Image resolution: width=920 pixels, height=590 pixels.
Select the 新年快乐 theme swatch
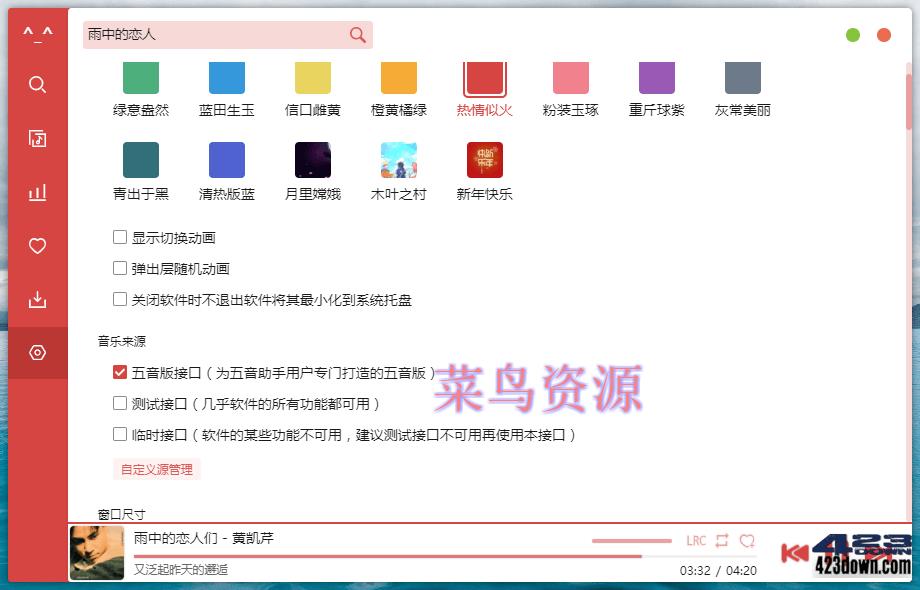484,159
